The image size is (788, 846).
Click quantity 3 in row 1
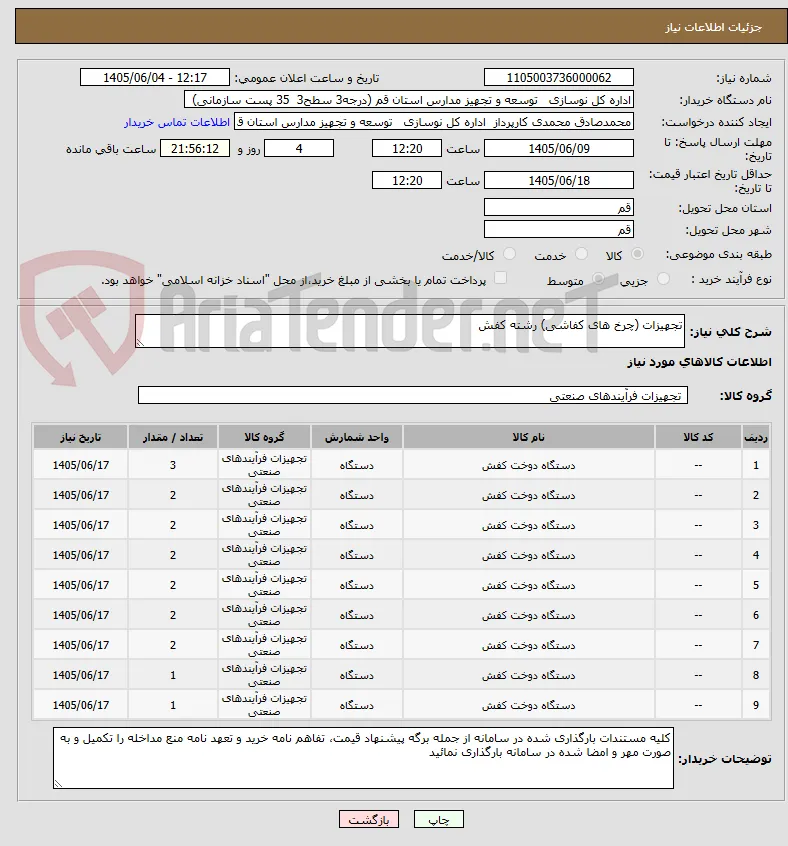173,465
